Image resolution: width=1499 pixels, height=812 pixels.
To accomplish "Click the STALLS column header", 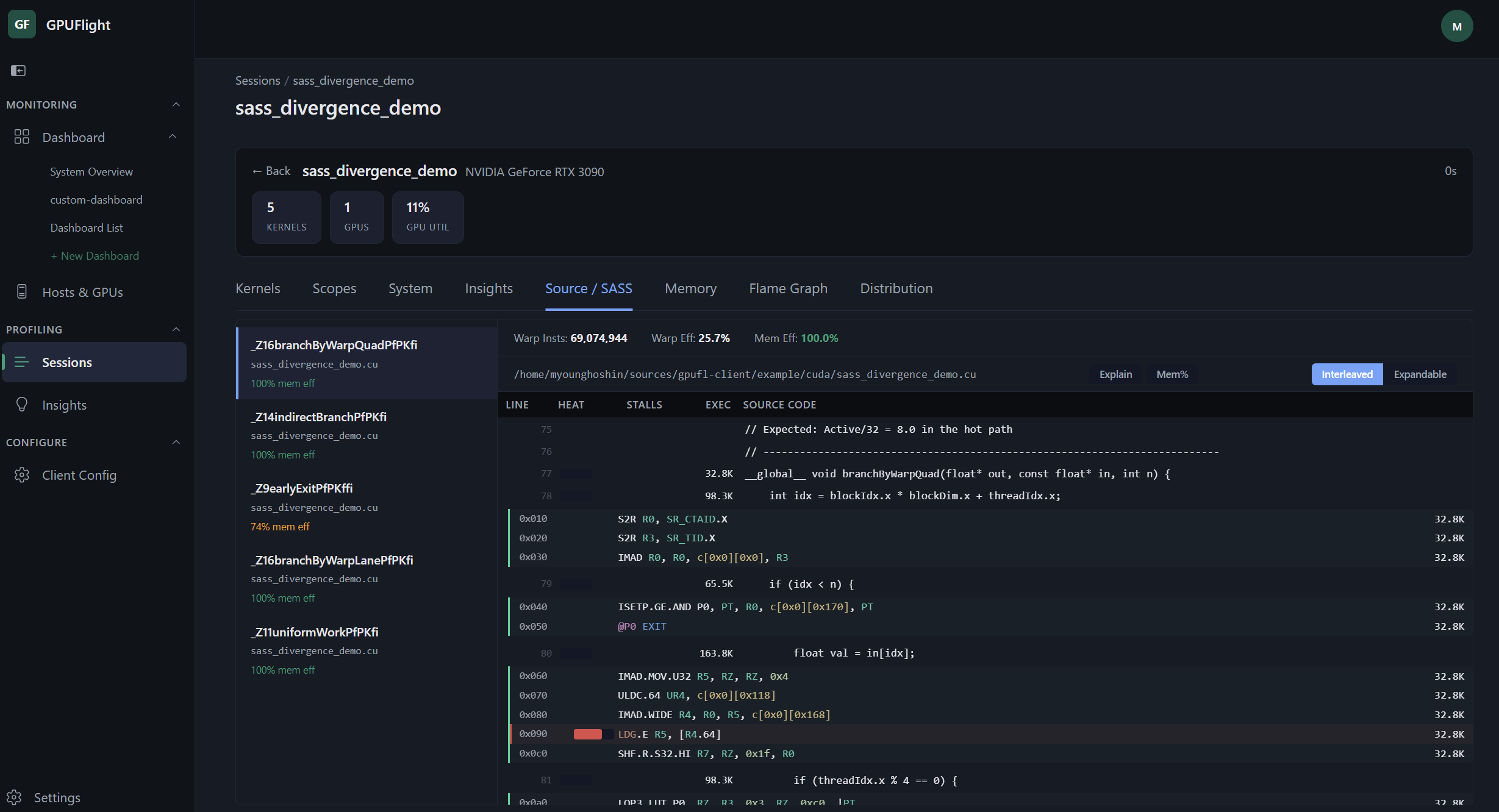I will tap(644, 405).
